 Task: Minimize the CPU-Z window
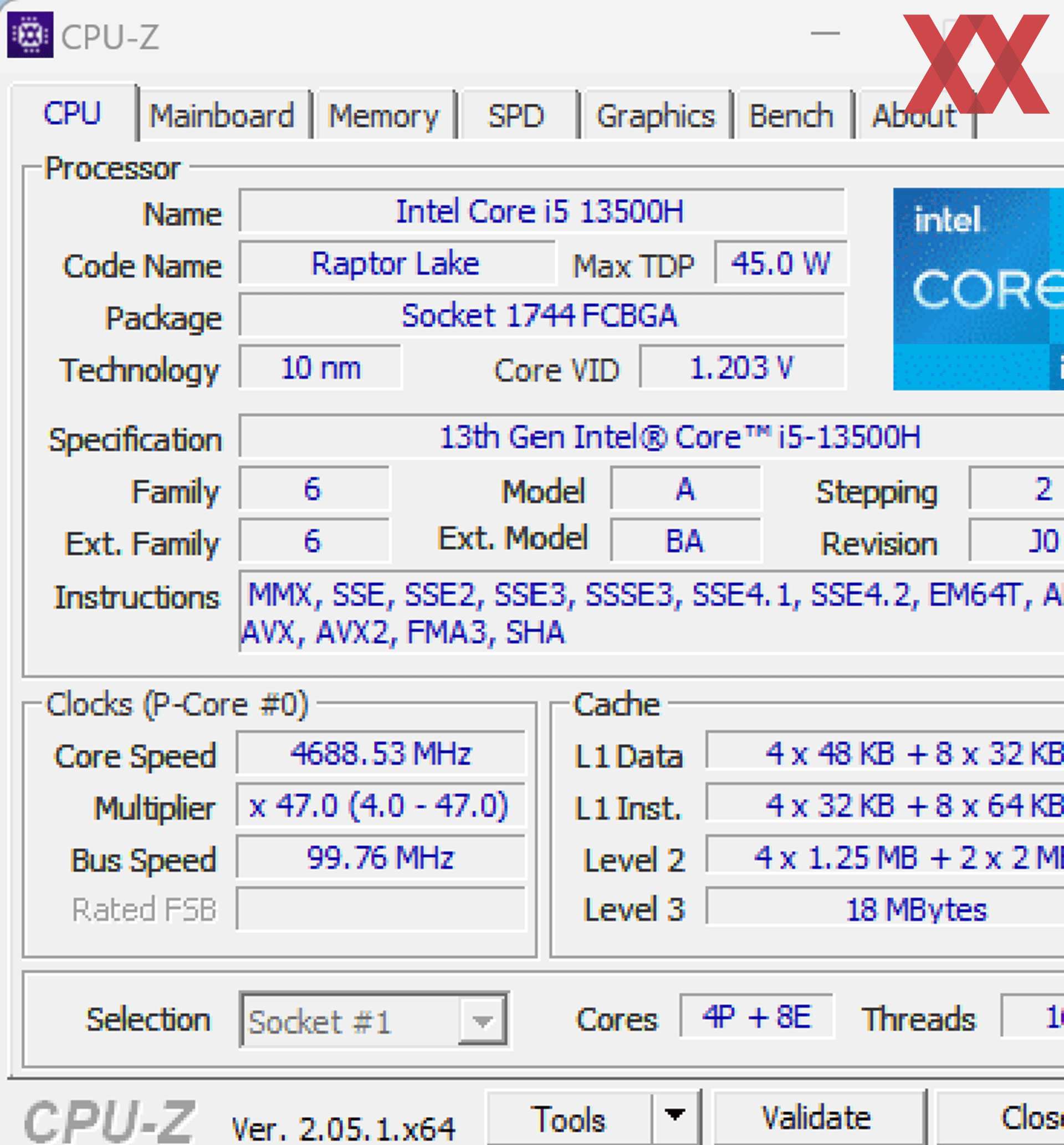pyautogui.click(x=825, y=33)
